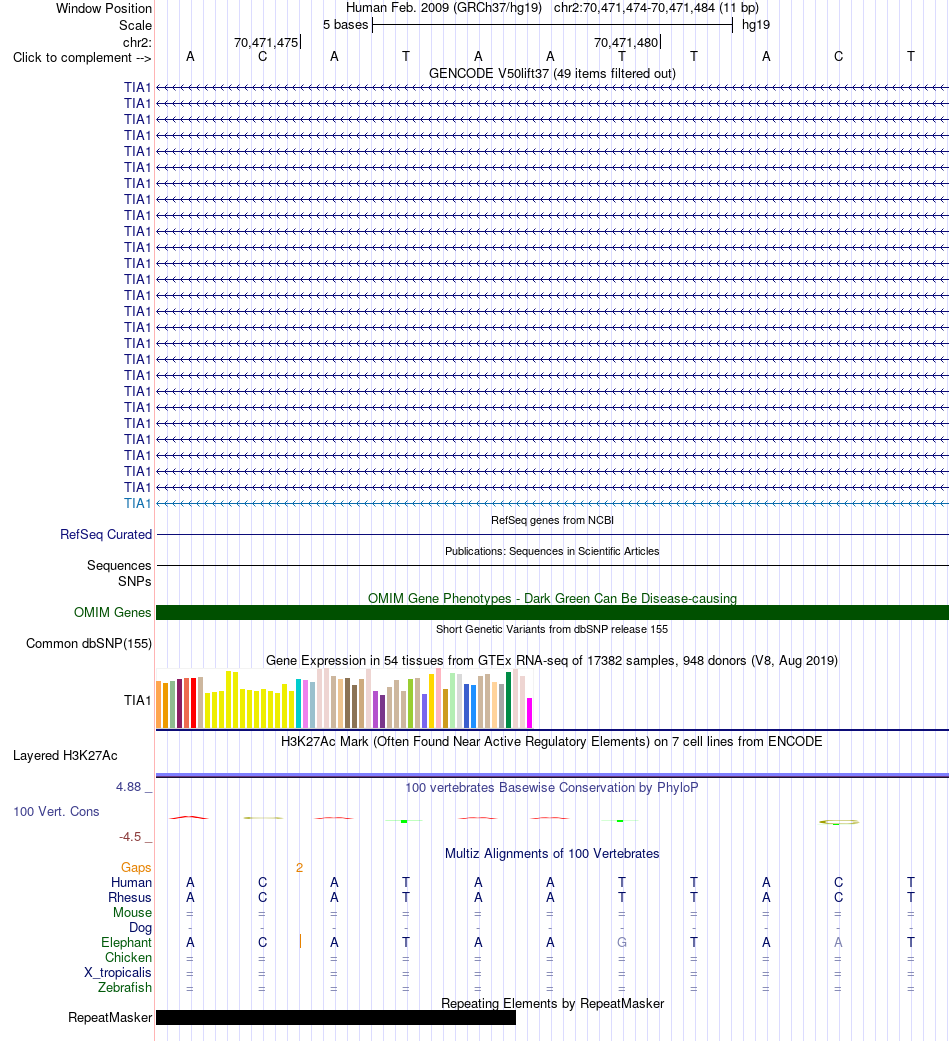The width and height of the screenshot is (950, 1041).
Task: Click the H3K27Ac Mark track title
Action: tap(552, 742)
